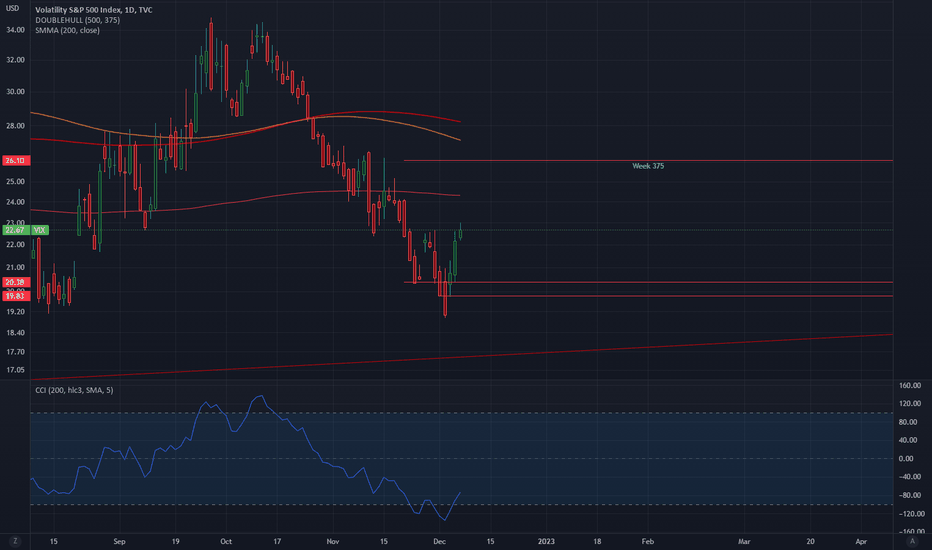Click the 18 date label on time axis
The image size is (932, 550).
click(597, 542)
